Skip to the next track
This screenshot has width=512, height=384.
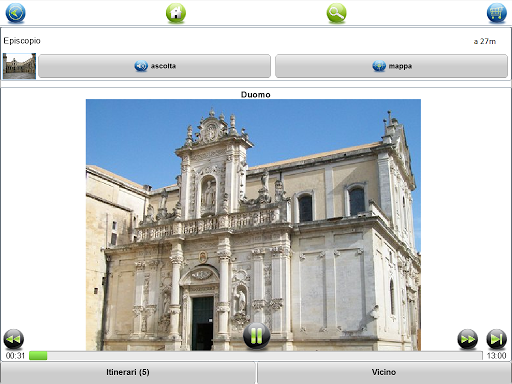click(x=496, y=339)
